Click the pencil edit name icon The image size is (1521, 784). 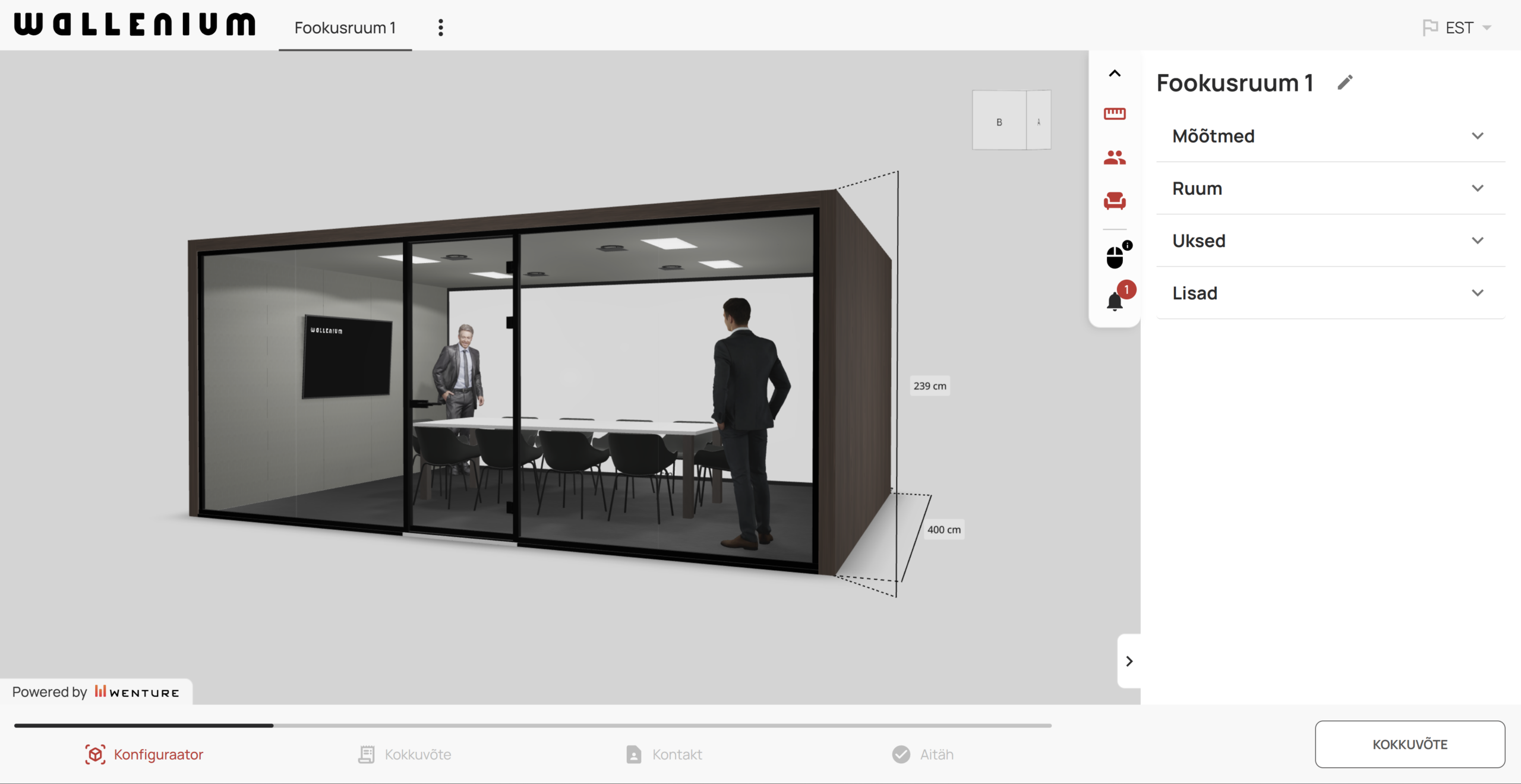pos(1345,83)
